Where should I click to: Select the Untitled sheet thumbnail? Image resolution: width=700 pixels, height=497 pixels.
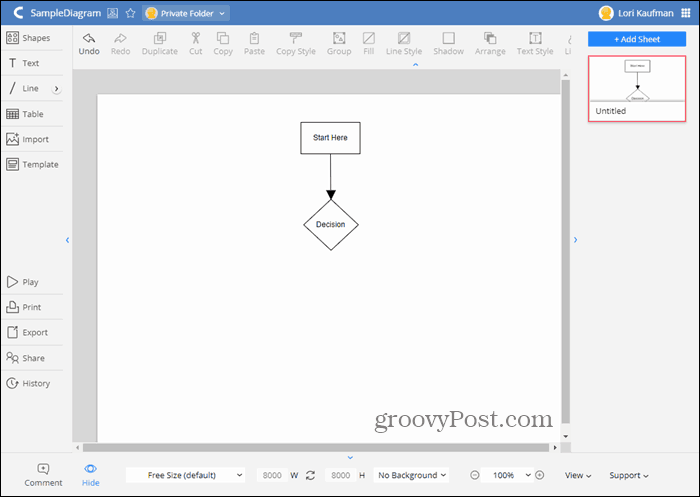pyautogui.click(x=637, y=88)
